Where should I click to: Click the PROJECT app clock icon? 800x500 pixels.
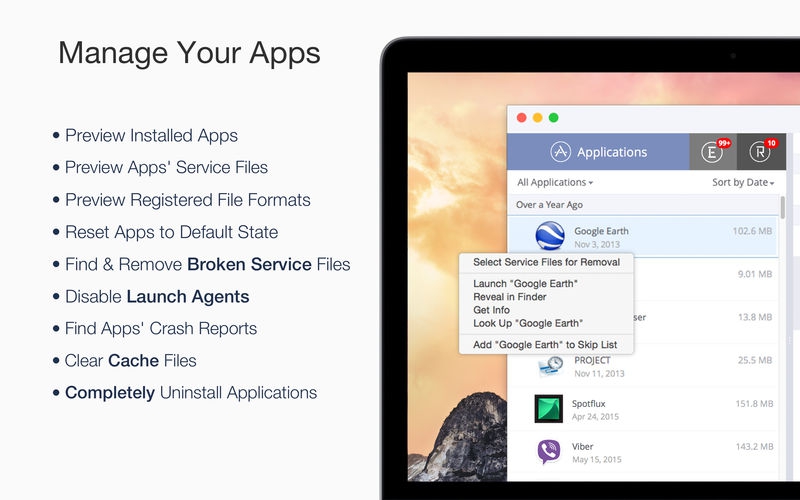pos(550,365)
